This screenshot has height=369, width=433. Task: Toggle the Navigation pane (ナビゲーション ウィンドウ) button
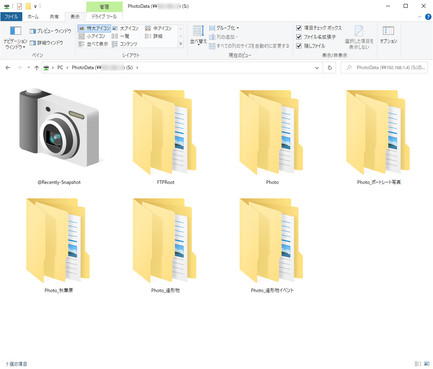coord(15,38)
